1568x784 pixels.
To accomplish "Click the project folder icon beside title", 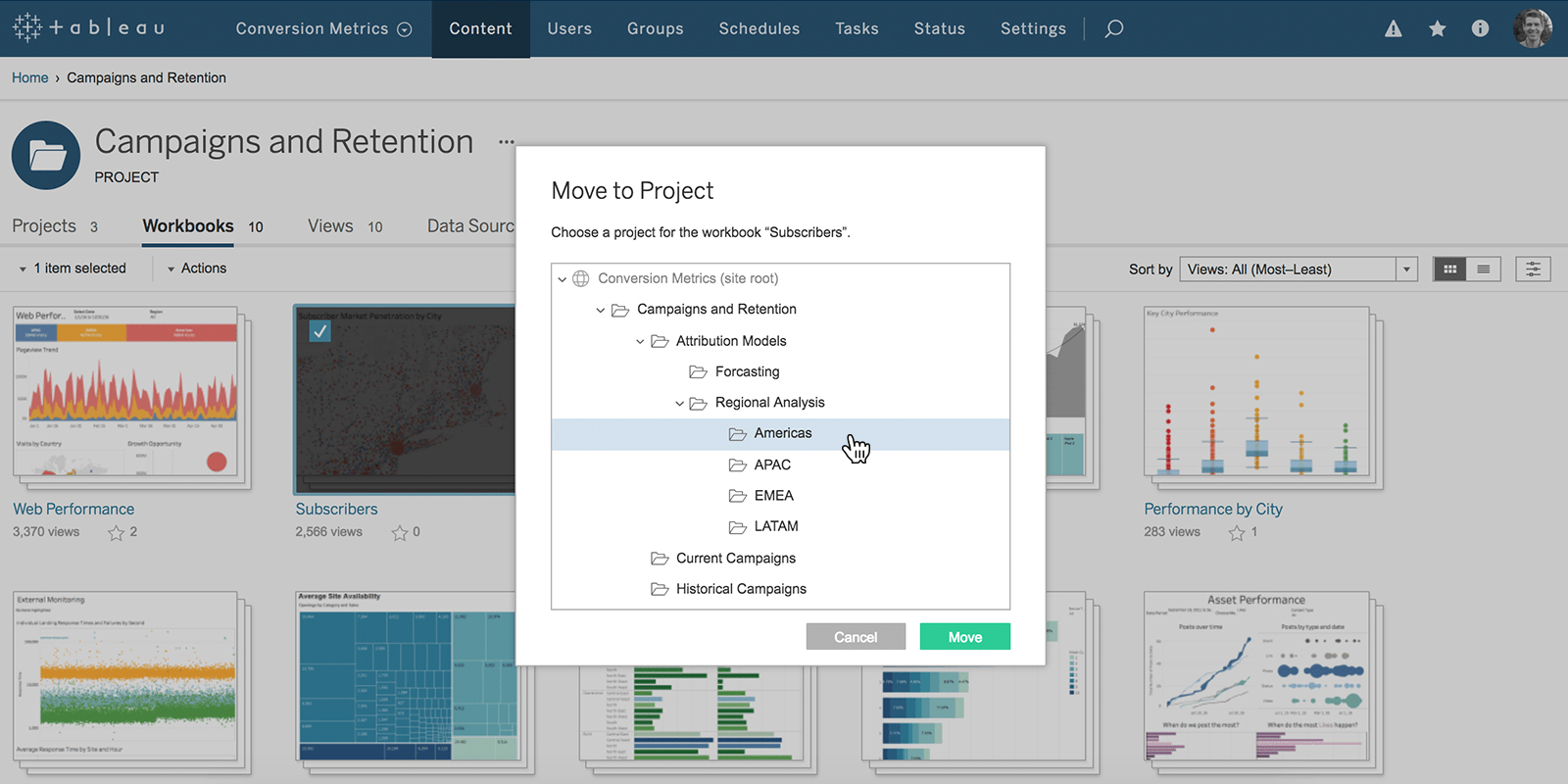I will [46, 155].
